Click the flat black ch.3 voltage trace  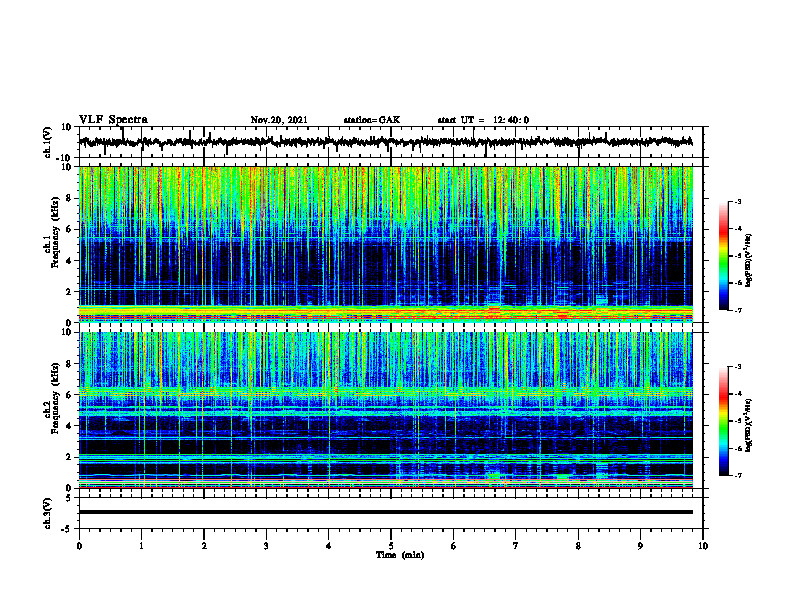386,512
